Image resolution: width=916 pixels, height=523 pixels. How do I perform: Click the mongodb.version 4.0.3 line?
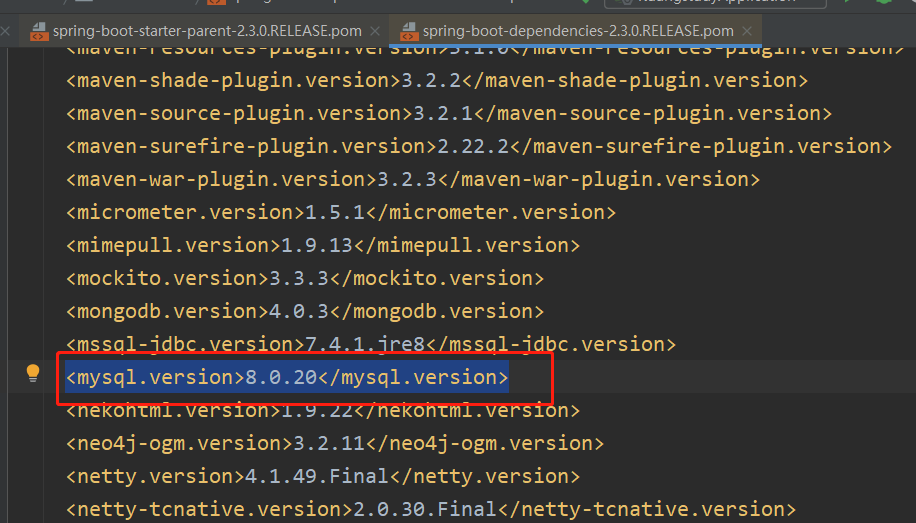pos(305,311)
